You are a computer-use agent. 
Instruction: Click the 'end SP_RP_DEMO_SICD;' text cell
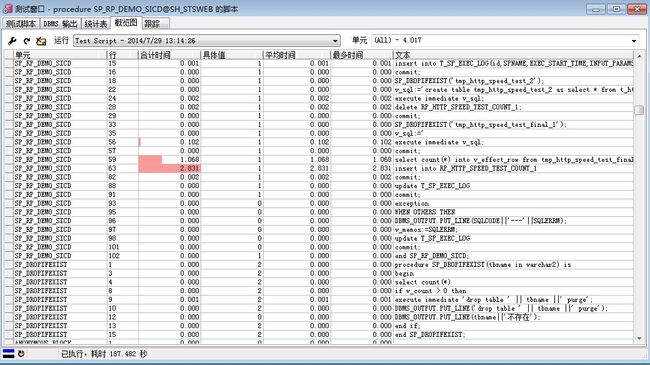coord(513,256)
